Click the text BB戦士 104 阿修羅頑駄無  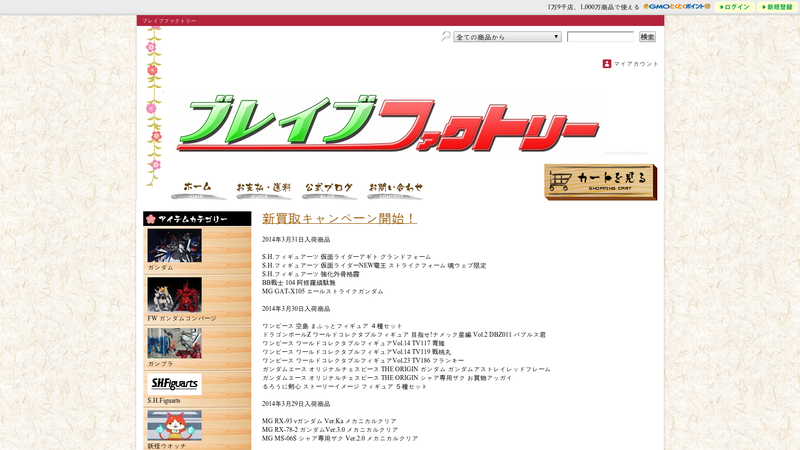(299, 283)
